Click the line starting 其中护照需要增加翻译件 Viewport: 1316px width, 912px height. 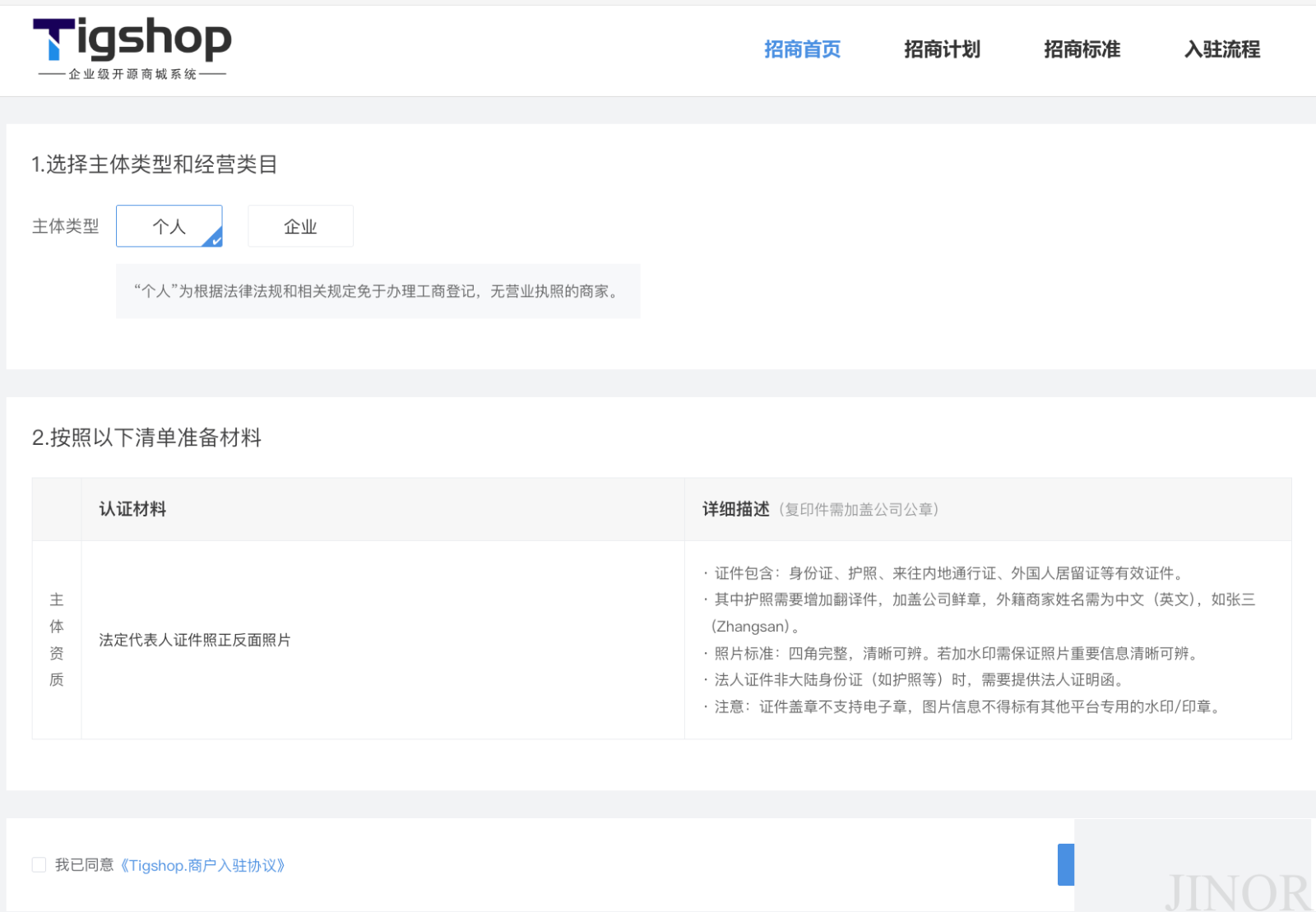point(979,613)
